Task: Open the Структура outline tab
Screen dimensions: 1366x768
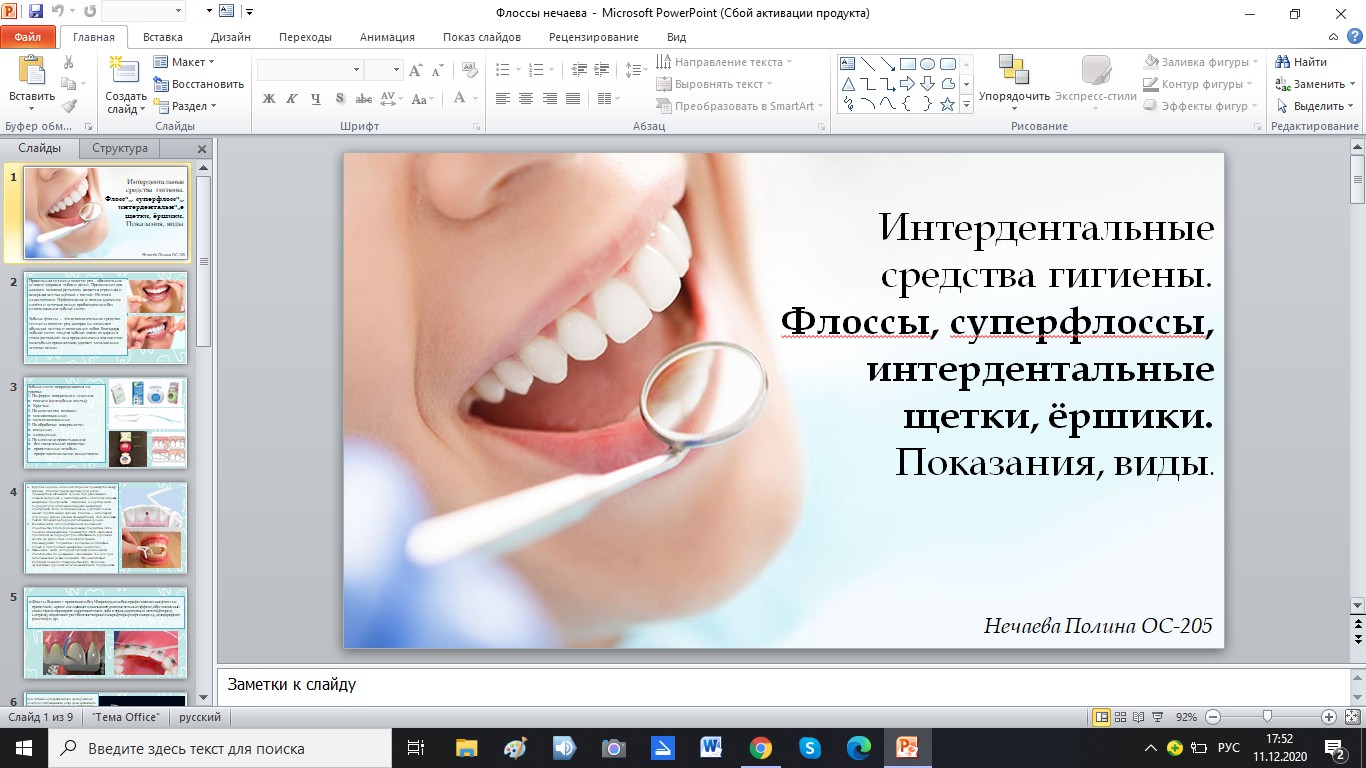Action: tap(120, 148)
